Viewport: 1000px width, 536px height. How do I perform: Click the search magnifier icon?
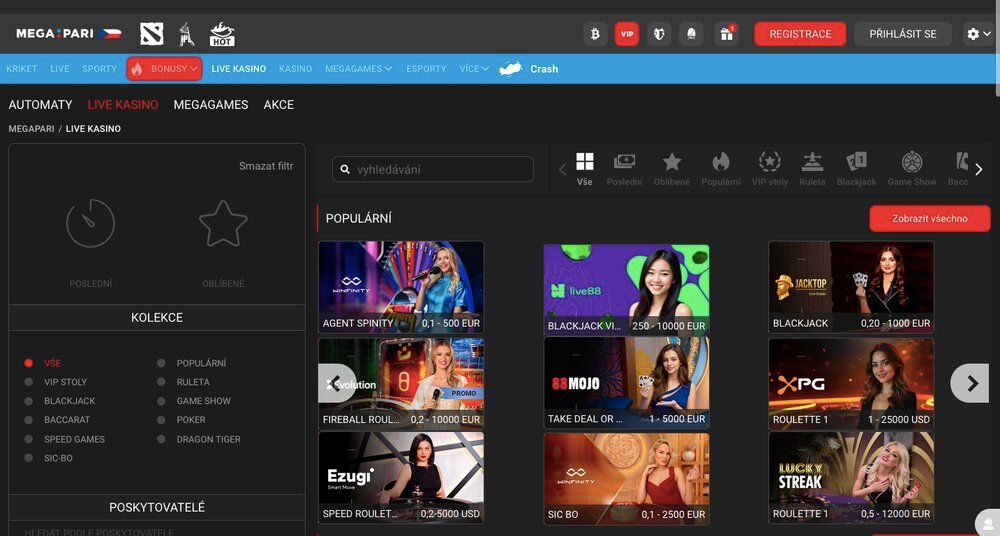(345, 169)
